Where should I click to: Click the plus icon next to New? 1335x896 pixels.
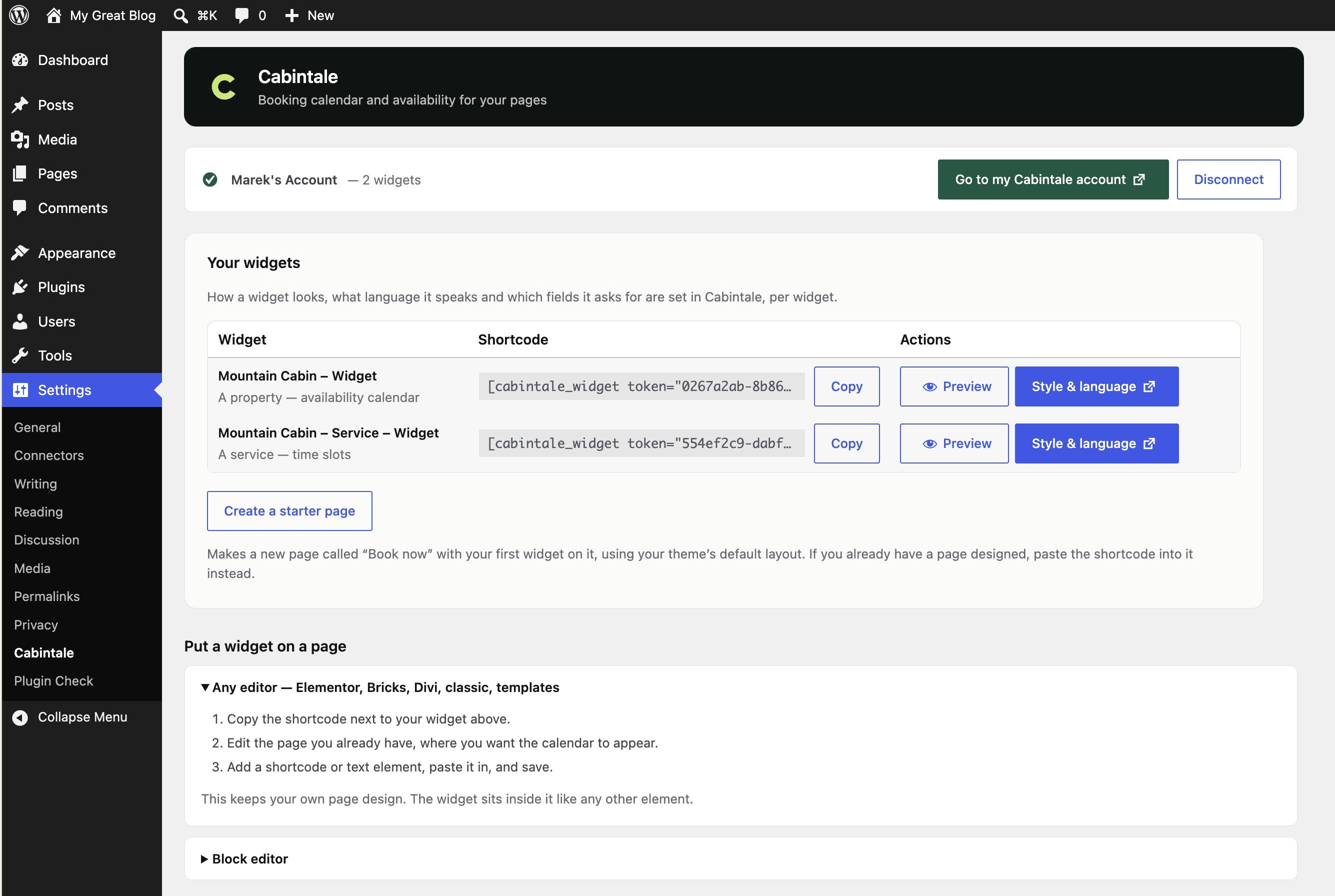pos(291,15)
